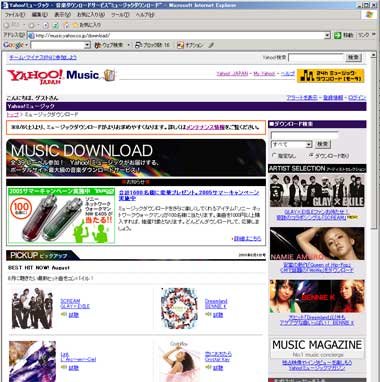Click the green Go arrow beside address bar

point(338,35)
